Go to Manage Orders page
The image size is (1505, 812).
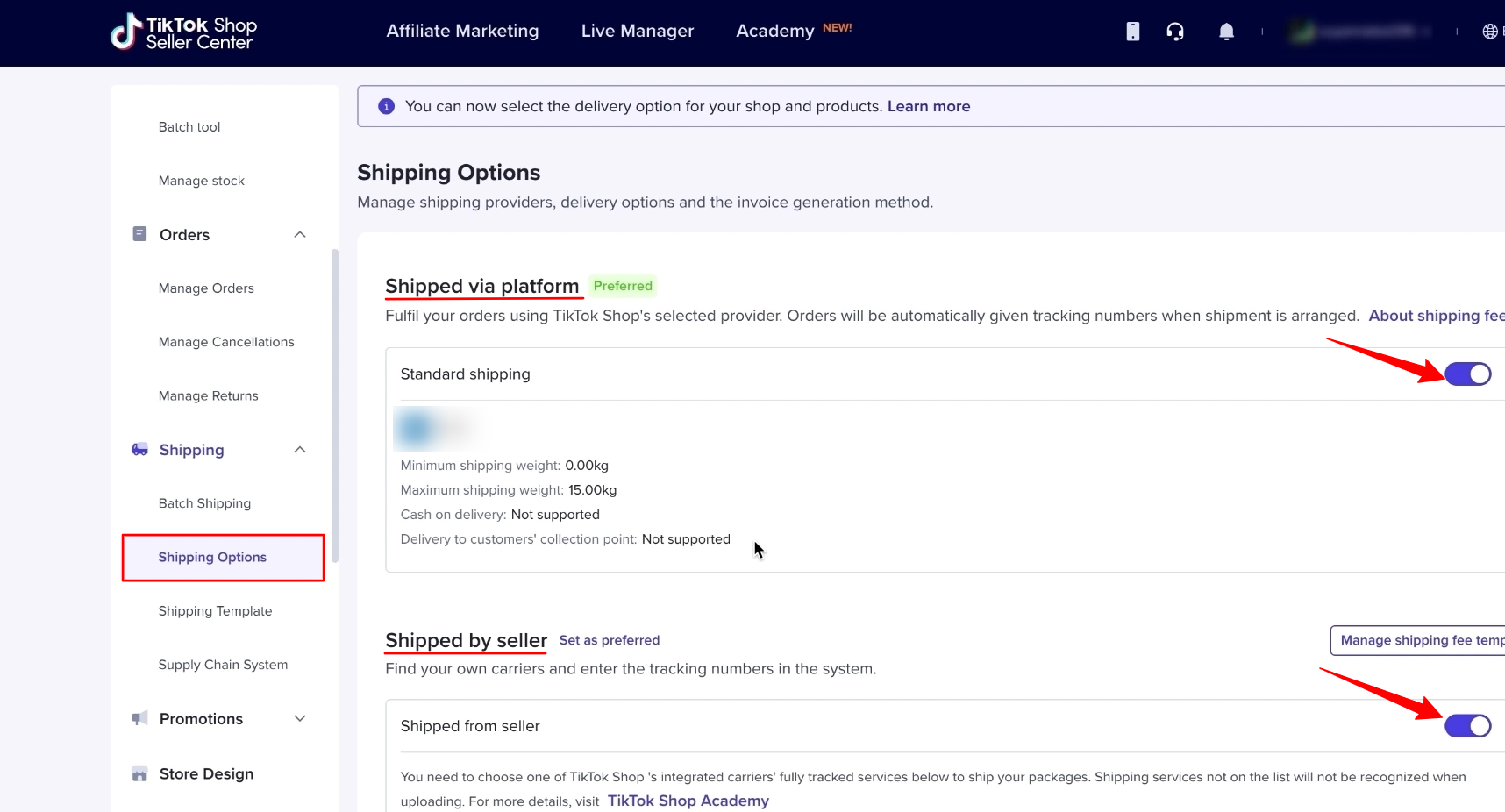pos(206,288)
